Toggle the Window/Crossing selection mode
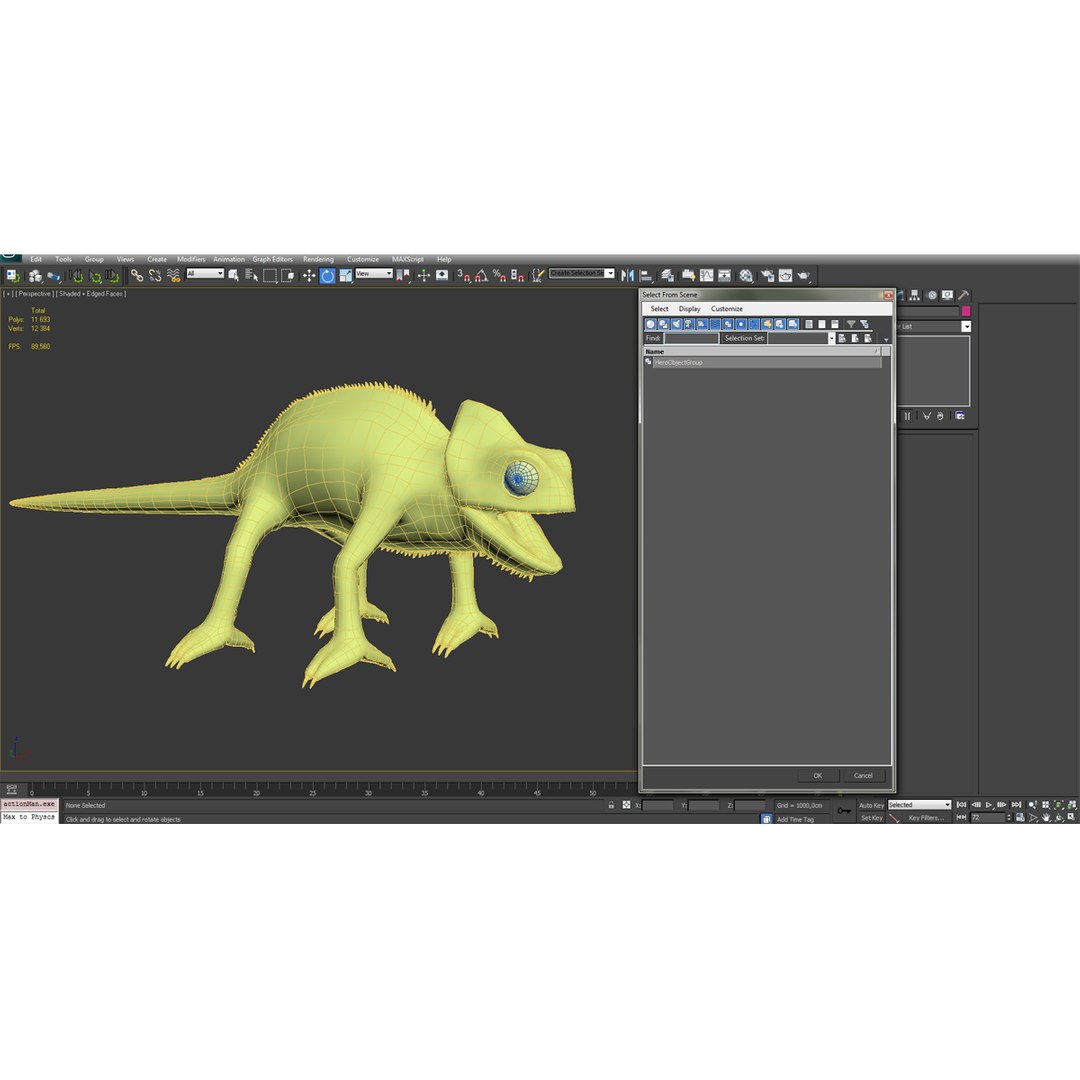1080x1080 pixels. click(x=287, y=276)
